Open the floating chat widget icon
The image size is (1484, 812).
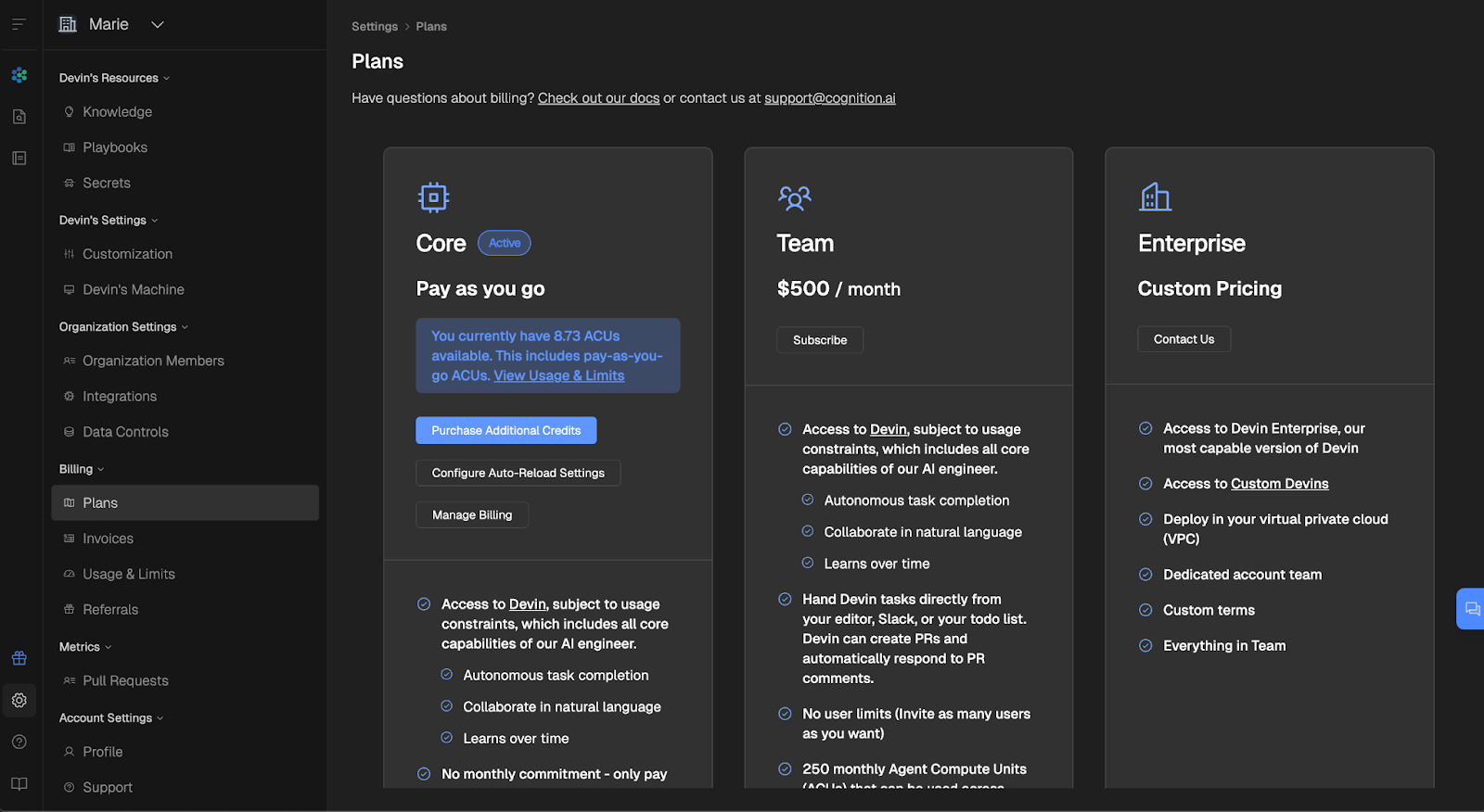(x=1472, y=609)
